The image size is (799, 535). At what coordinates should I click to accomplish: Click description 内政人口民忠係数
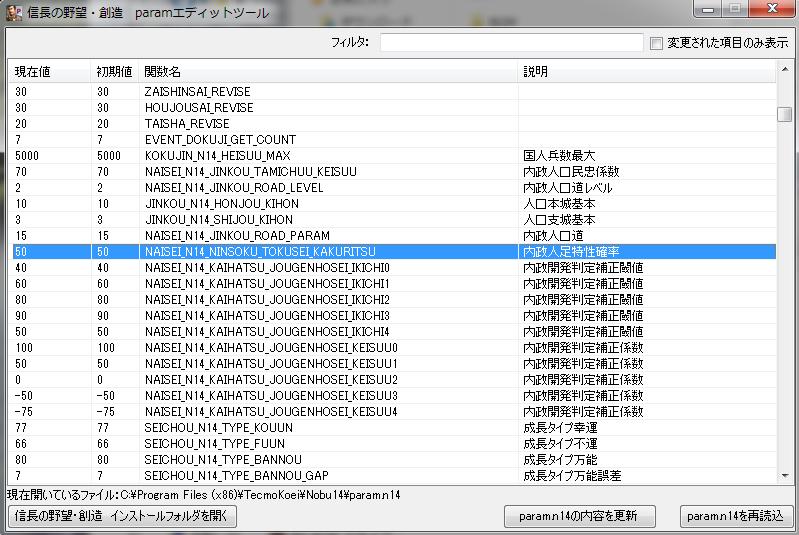tap(571, 172)
